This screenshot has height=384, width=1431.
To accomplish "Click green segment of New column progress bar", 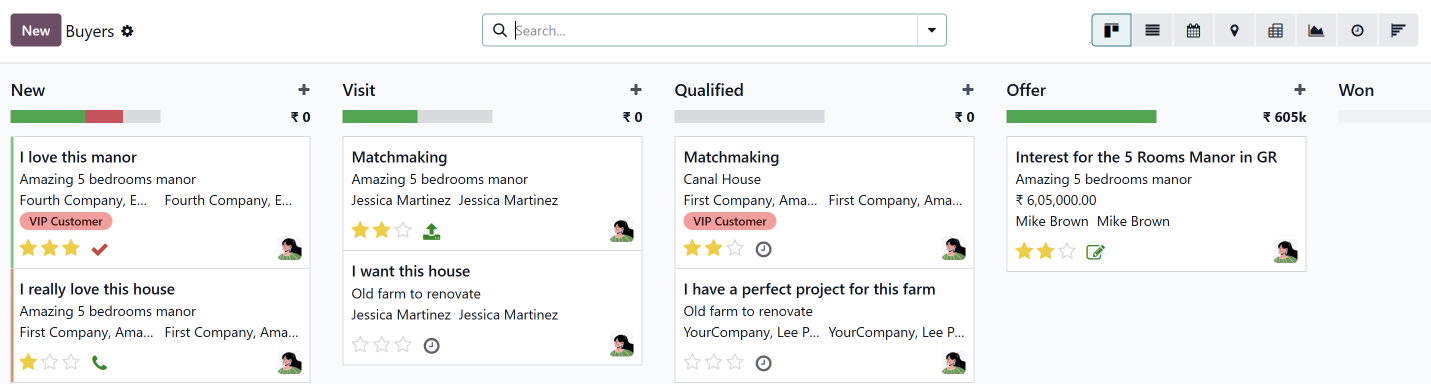I will (x=48, y=116).
